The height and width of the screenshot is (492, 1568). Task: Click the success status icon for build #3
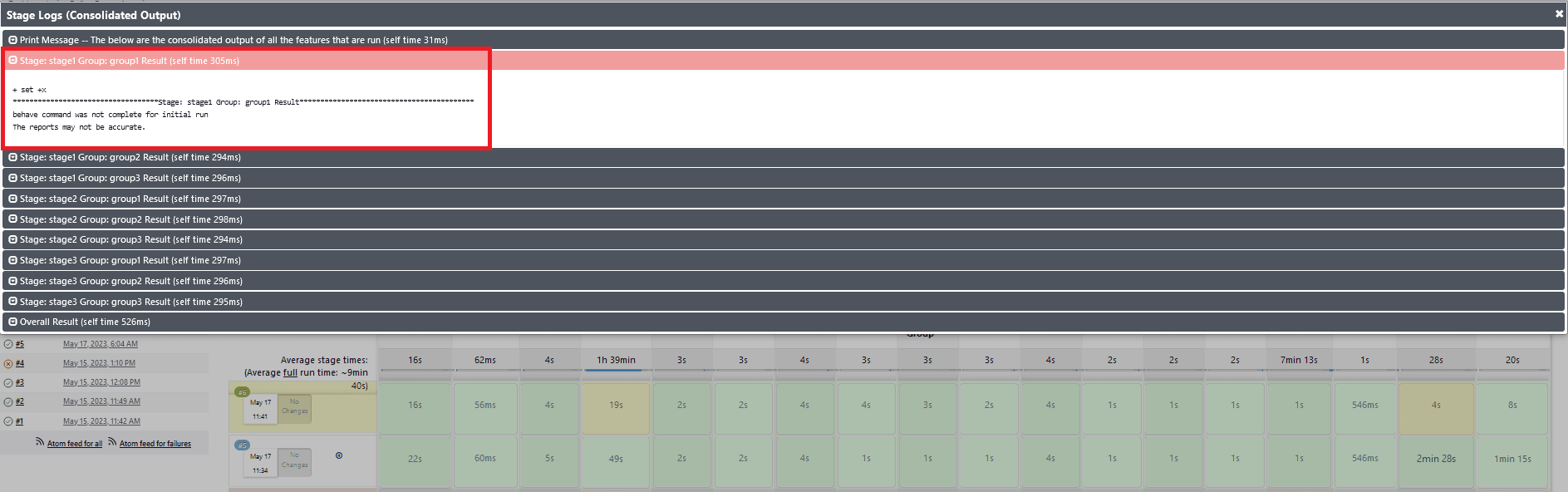[x=8, y=383]
